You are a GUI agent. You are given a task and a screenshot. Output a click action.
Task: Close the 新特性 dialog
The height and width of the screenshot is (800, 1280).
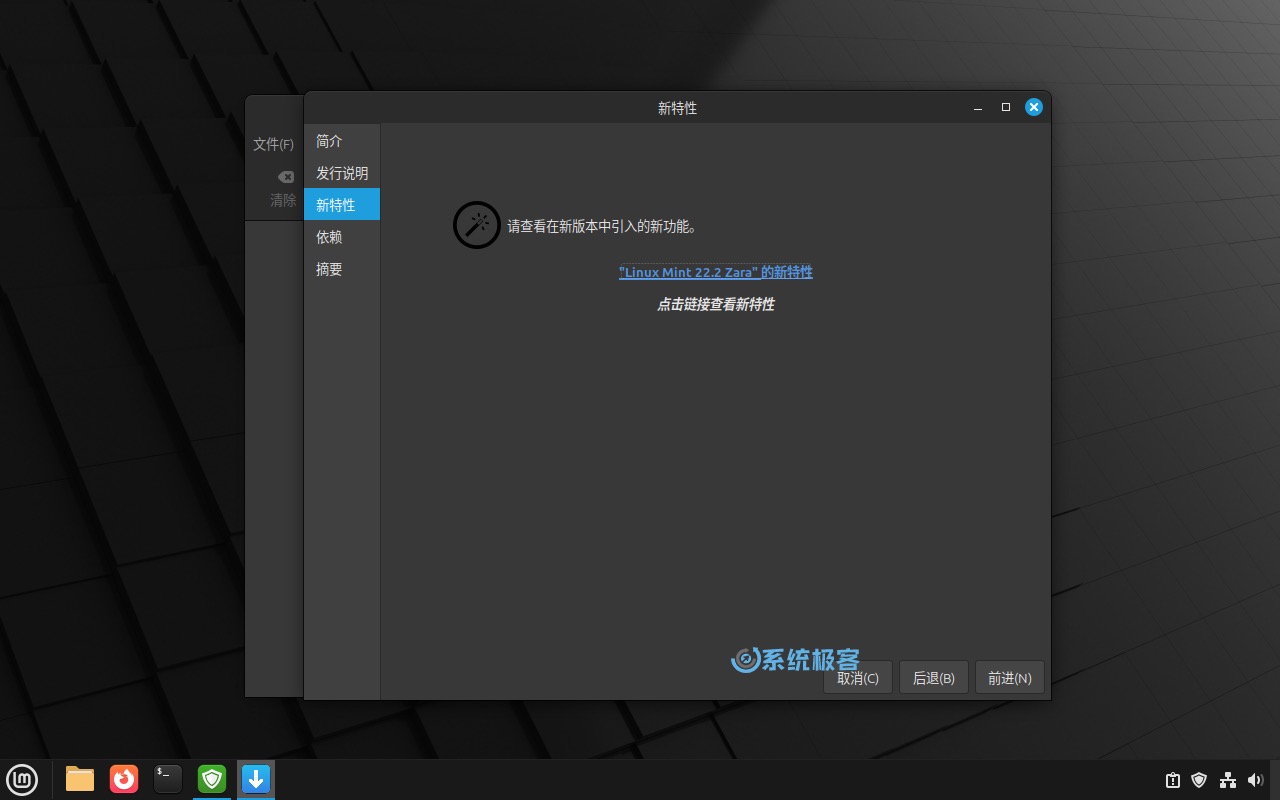click(1034, 107)
